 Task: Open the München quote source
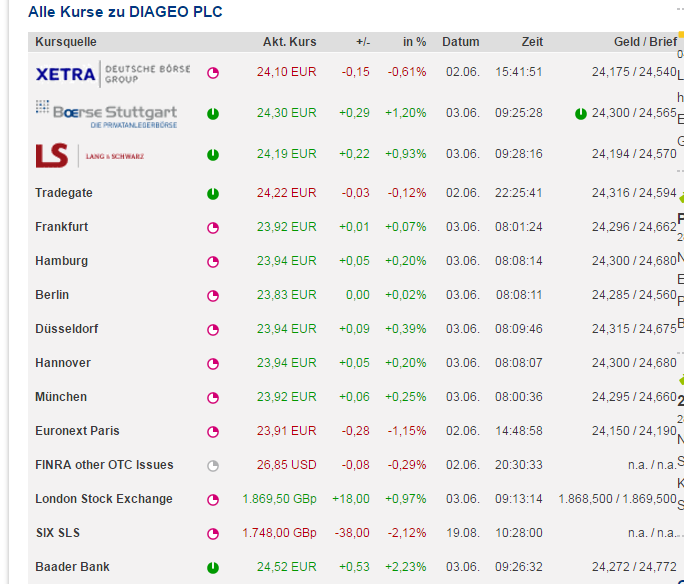(x=61, y=397)
